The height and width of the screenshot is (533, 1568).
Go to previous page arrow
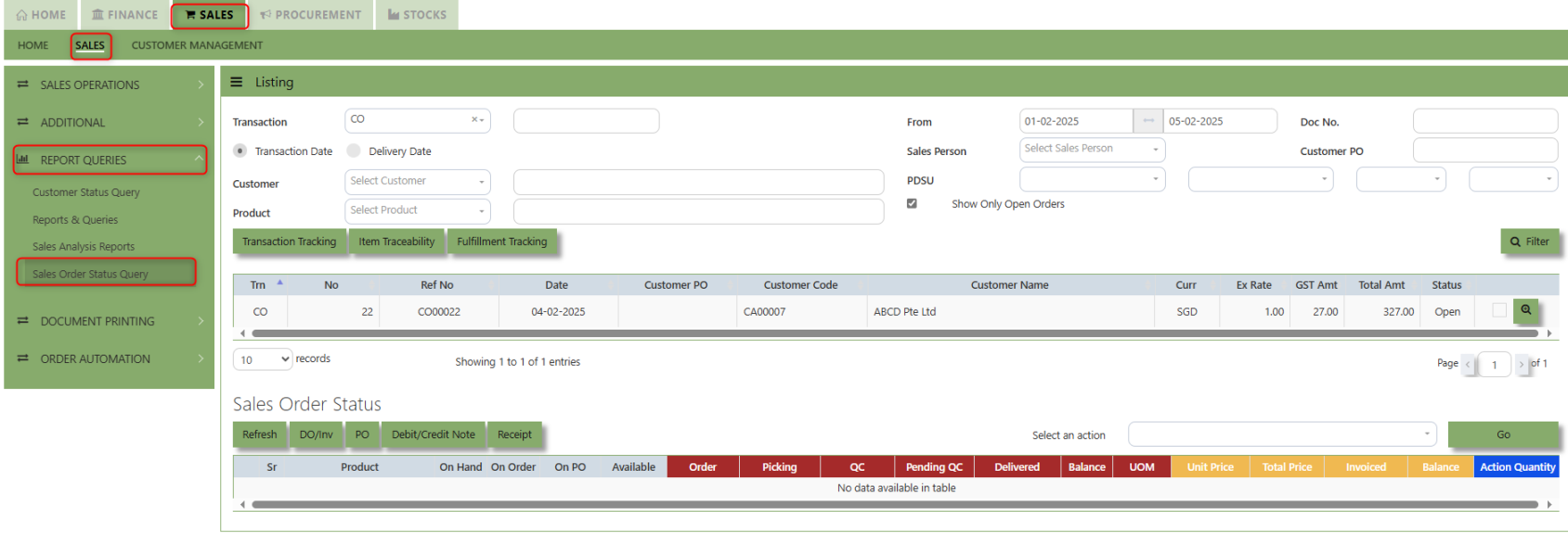point(1468,364)
